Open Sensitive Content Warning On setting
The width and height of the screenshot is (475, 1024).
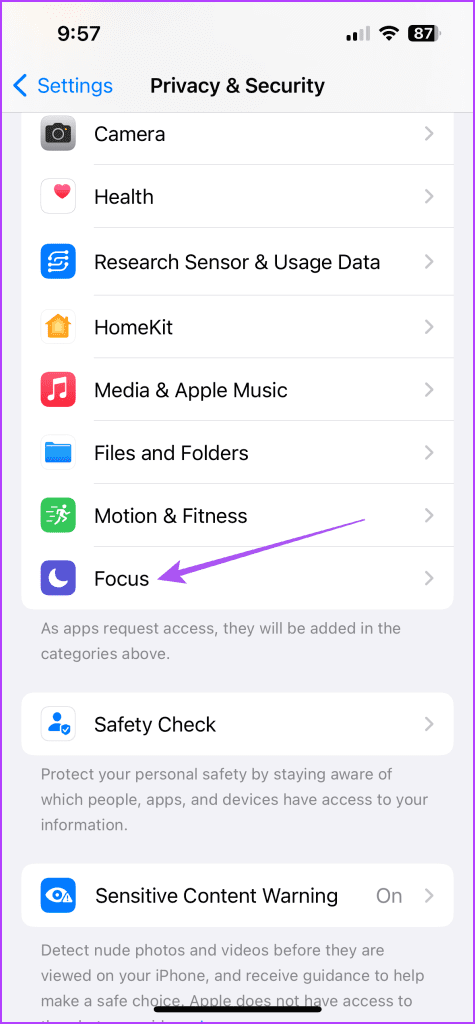pos(238,895)
